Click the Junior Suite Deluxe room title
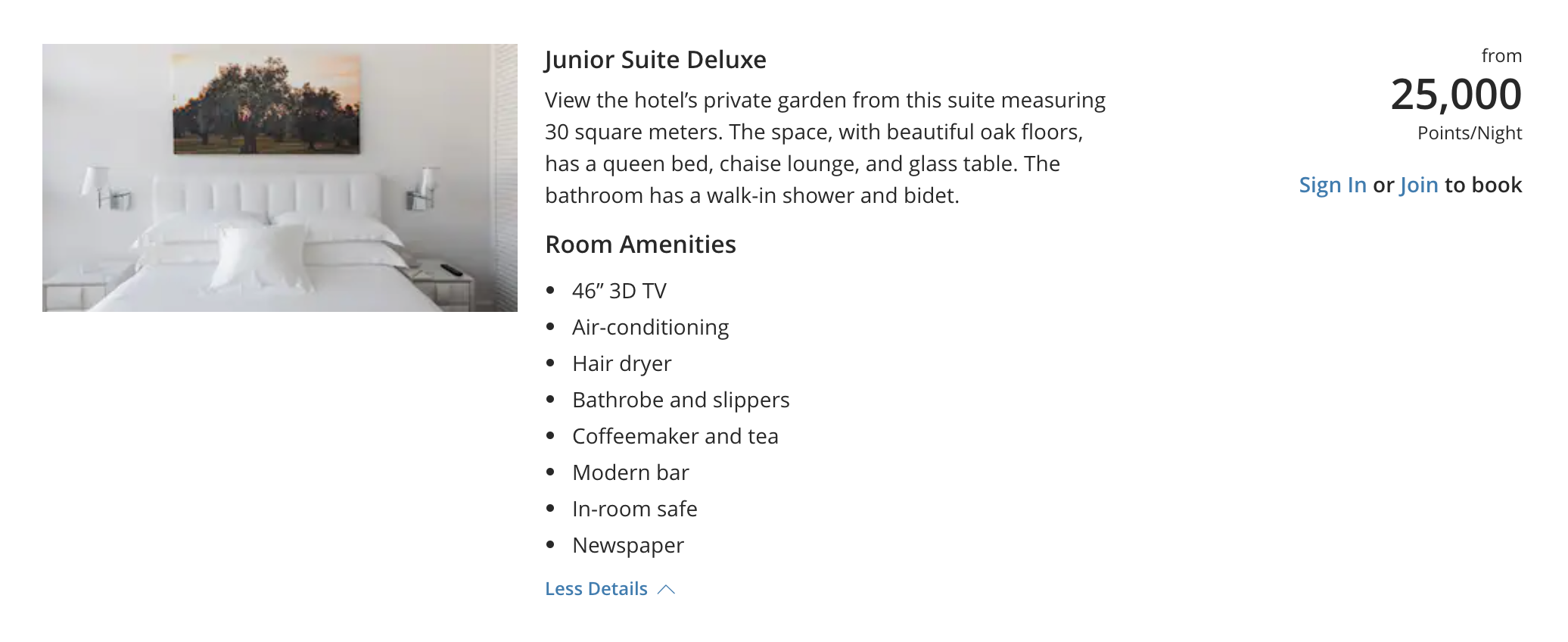This screenshot has height=642, width=1568. click(x=655, y=60)
